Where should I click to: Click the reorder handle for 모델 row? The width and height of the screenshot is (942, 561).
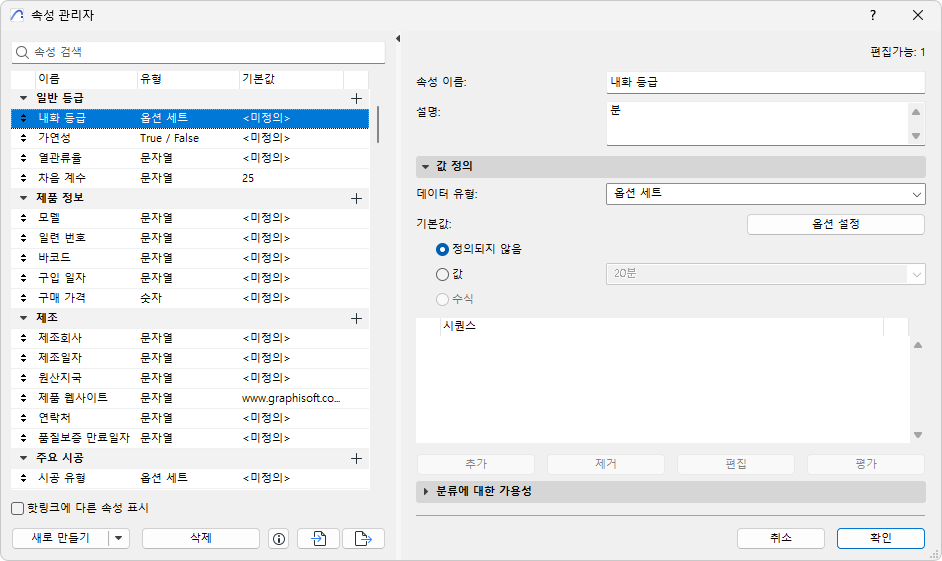pyautogui.click(x=23, y=218)
